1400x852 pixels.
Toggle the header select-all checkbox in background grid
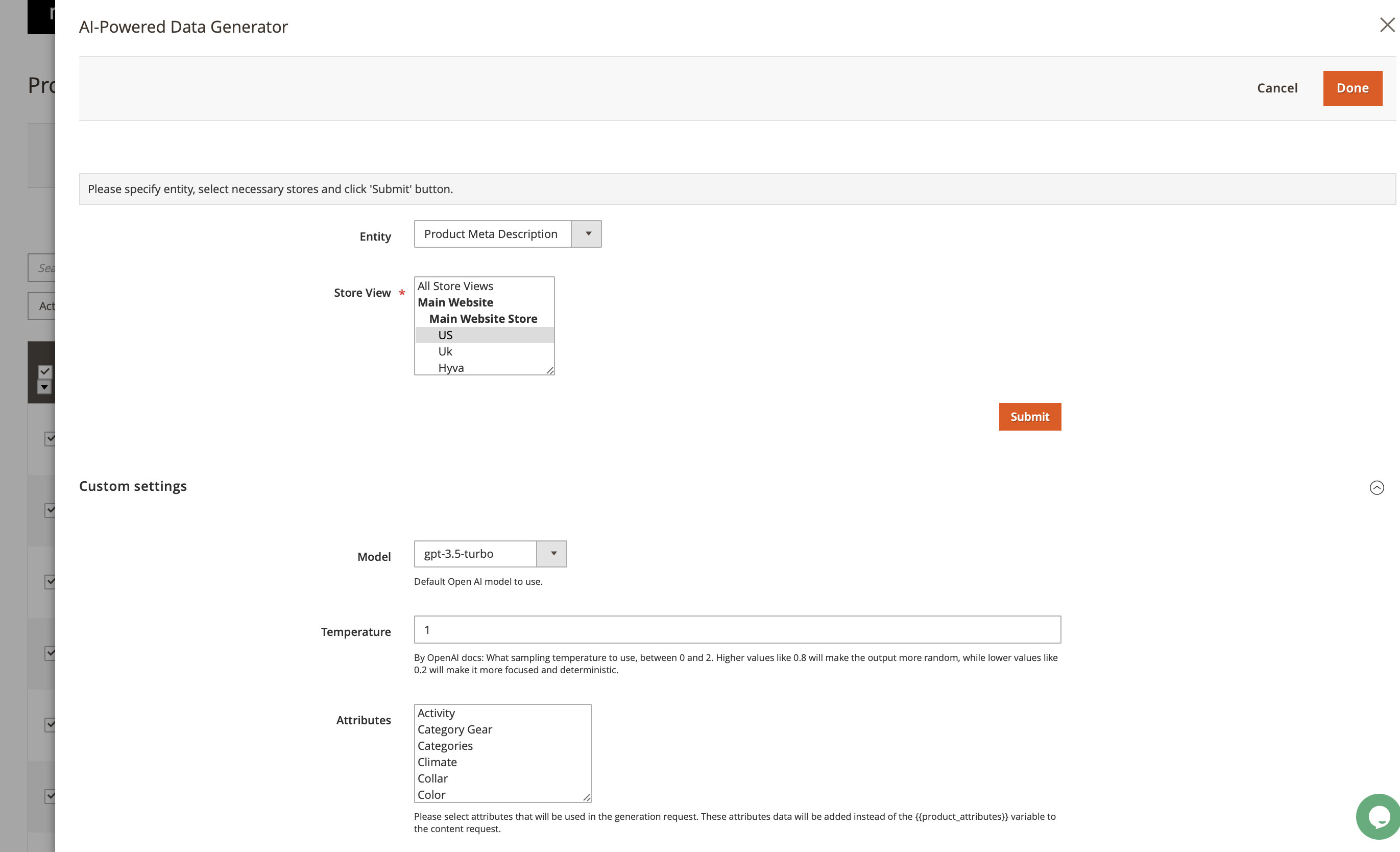45,372
